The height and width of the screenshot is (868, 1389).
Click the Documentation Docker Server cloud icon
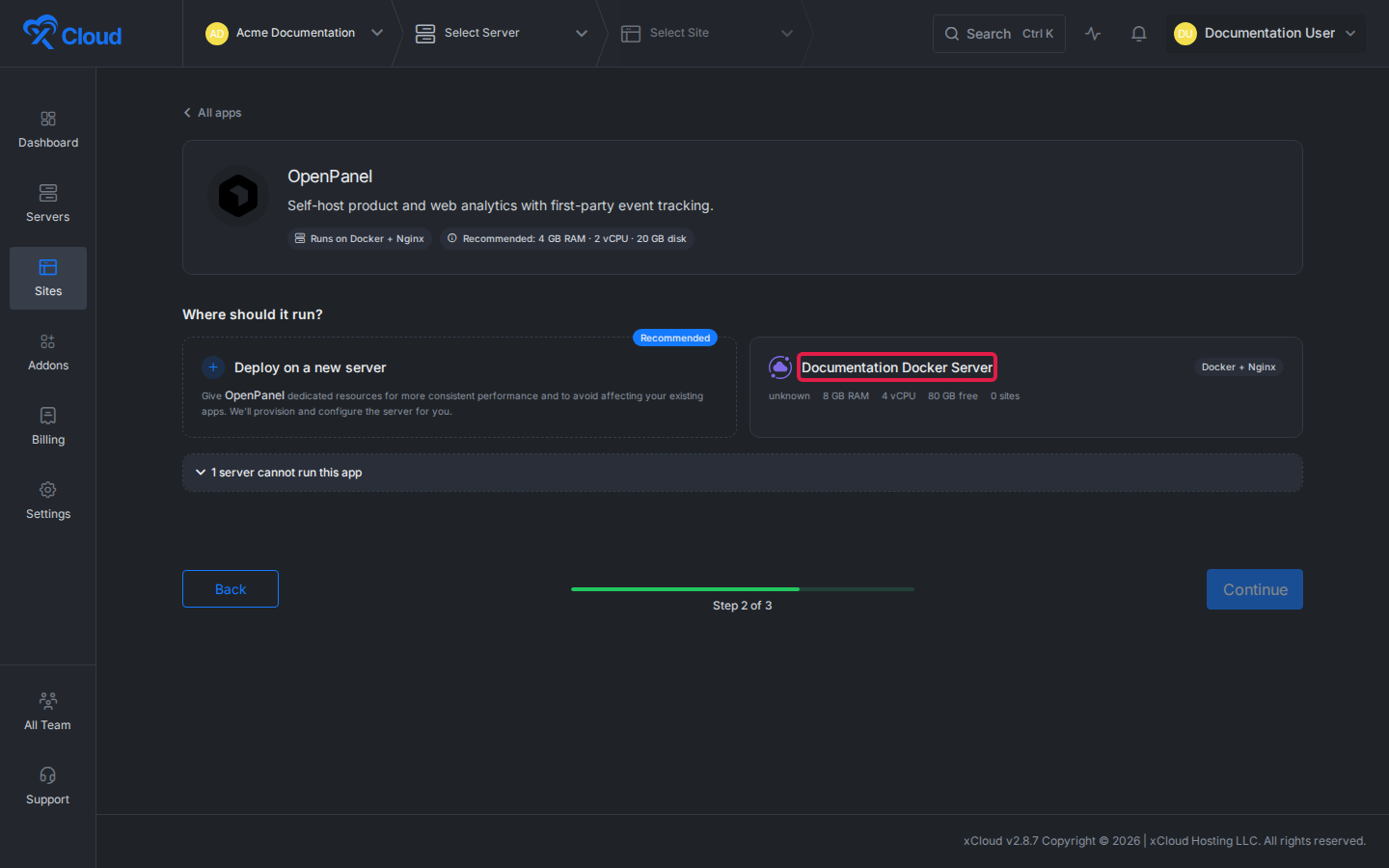pyautogui.click(x=780, y=367)
